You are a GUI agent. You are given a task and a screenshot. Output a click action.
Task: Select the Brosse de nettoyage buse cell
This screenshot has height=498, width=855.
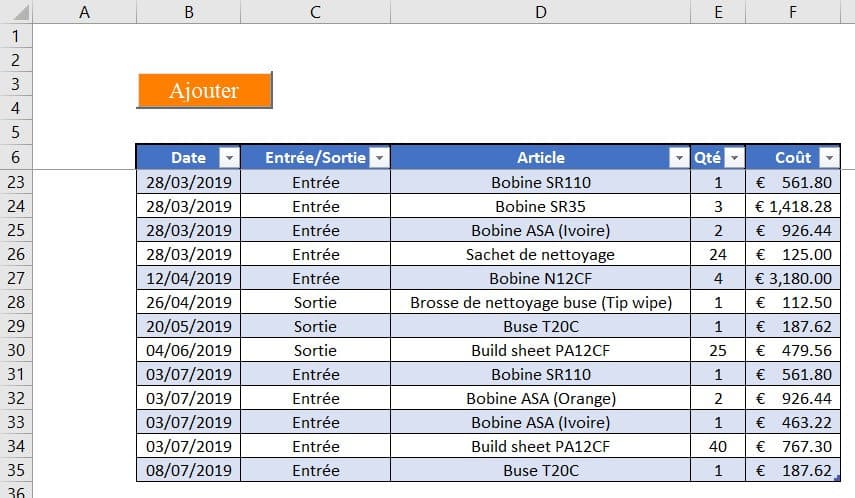click(x=540, y=303)
